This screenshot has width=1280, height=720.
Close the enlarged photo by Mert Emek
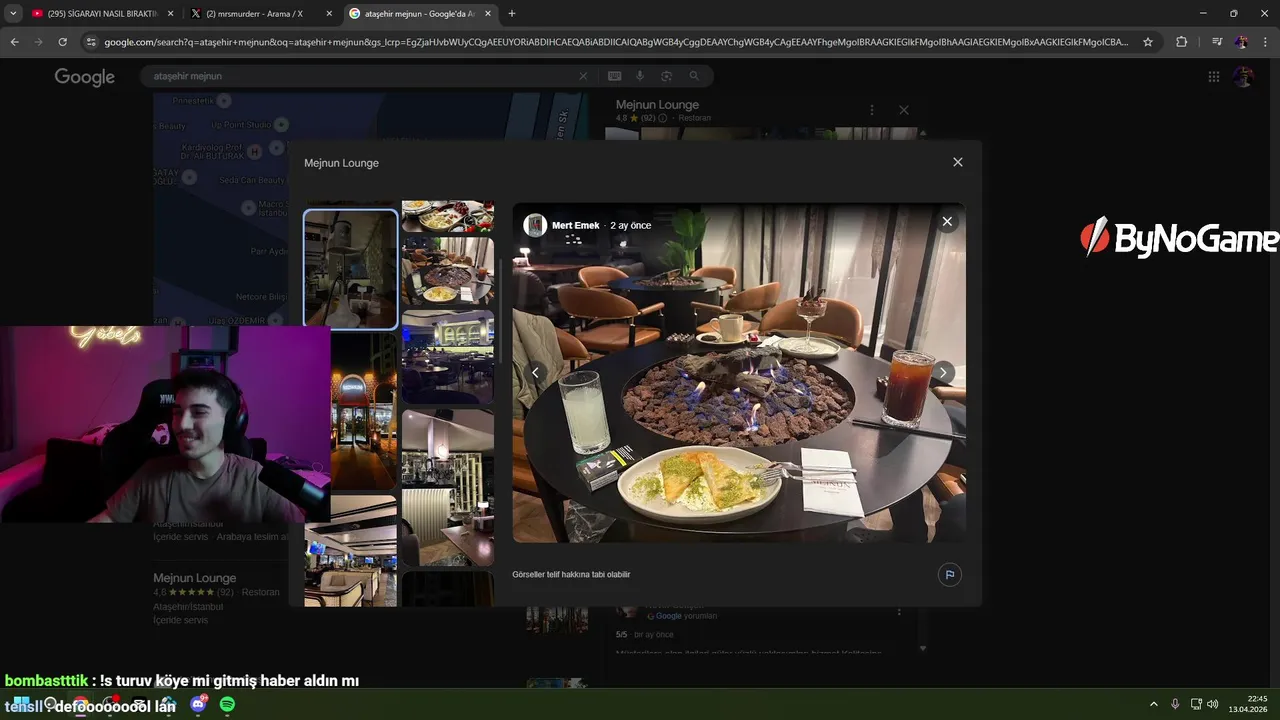coord(947,221)
